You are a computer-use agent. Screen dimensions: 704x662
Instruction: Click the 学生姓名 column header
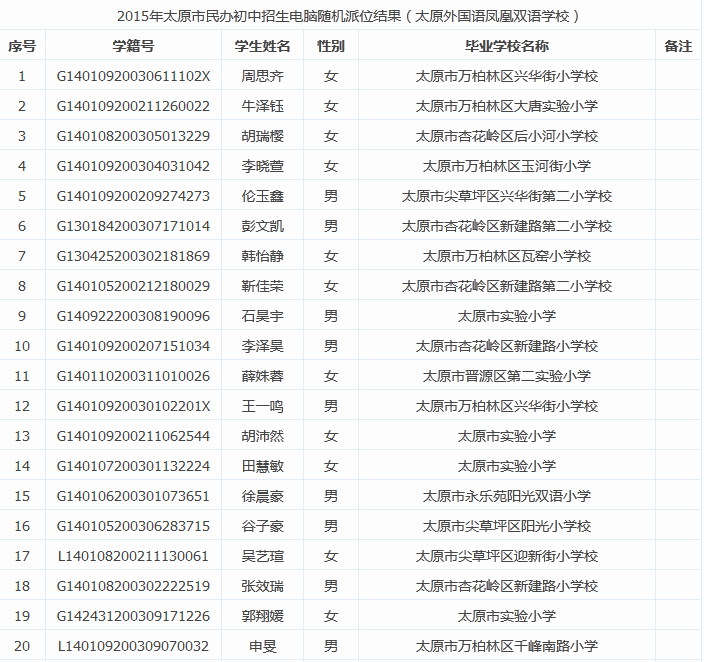pyautogui.click(x=262, y=46)
